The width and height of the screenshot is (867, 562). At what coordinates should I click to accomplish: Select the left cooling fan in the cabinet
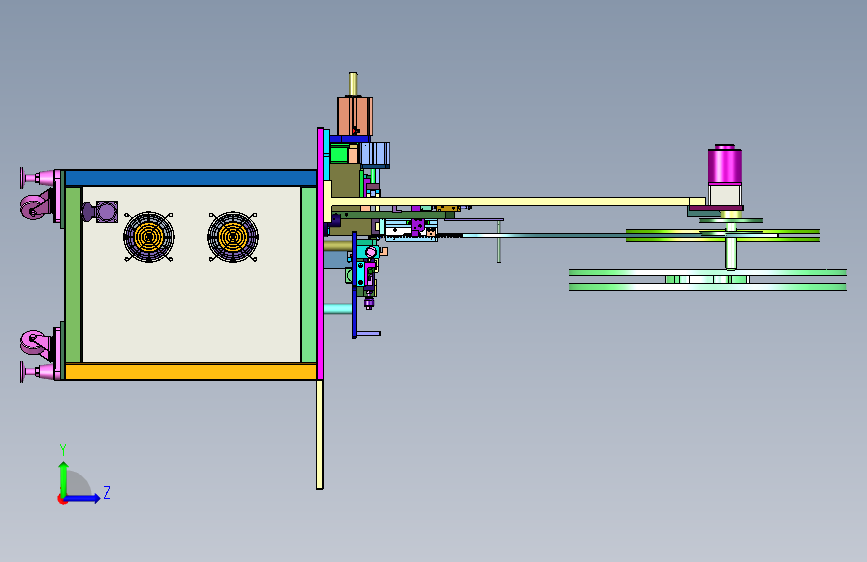(149, 237)
